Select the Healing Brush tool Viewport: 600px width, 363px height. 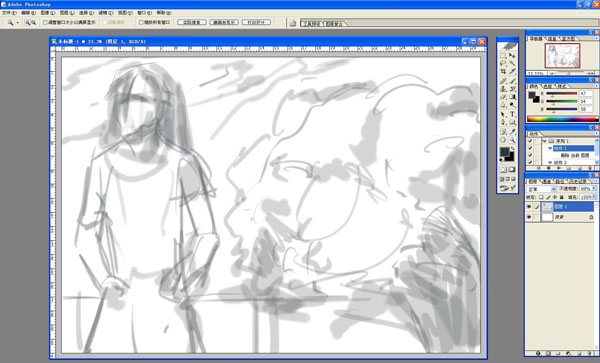coord(503,81)
